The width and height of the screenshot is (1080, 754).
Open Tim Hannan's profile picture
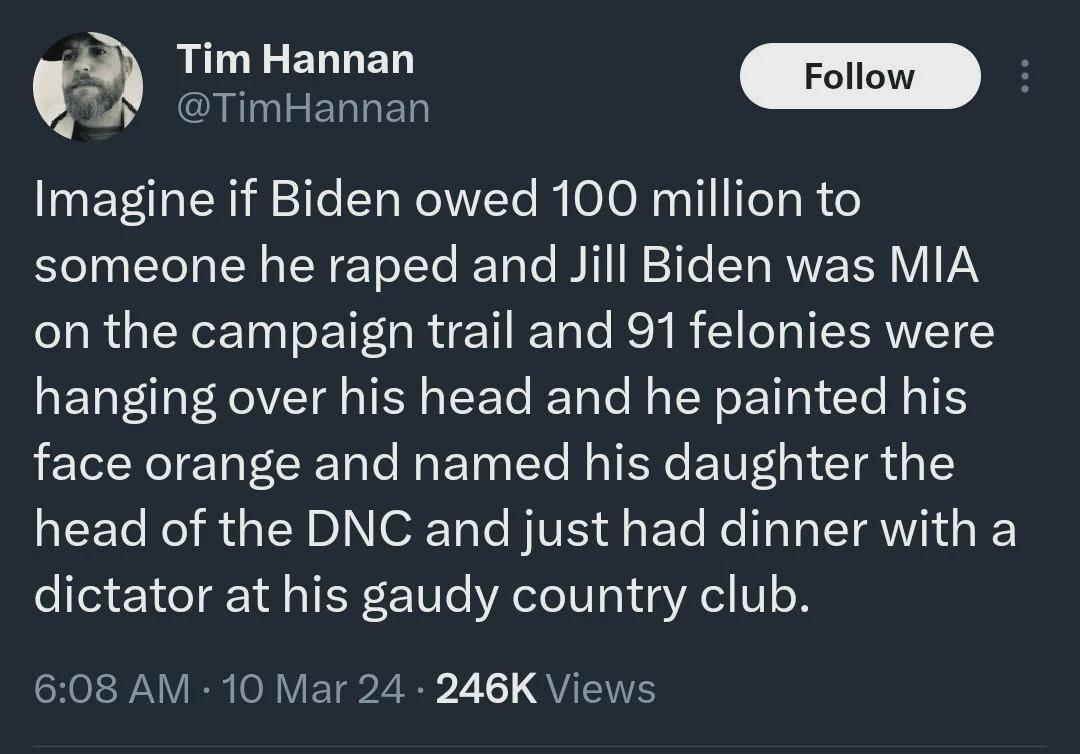click(87, 86)
